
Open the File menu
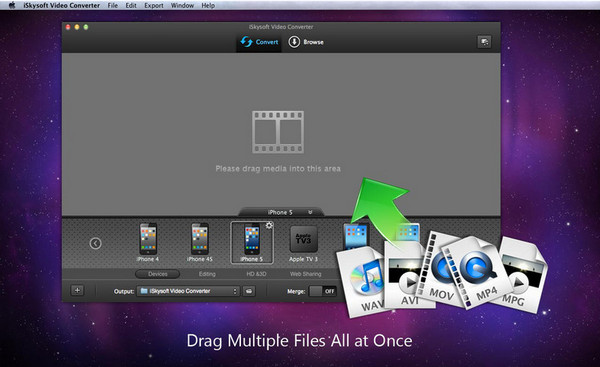point(112,5)
